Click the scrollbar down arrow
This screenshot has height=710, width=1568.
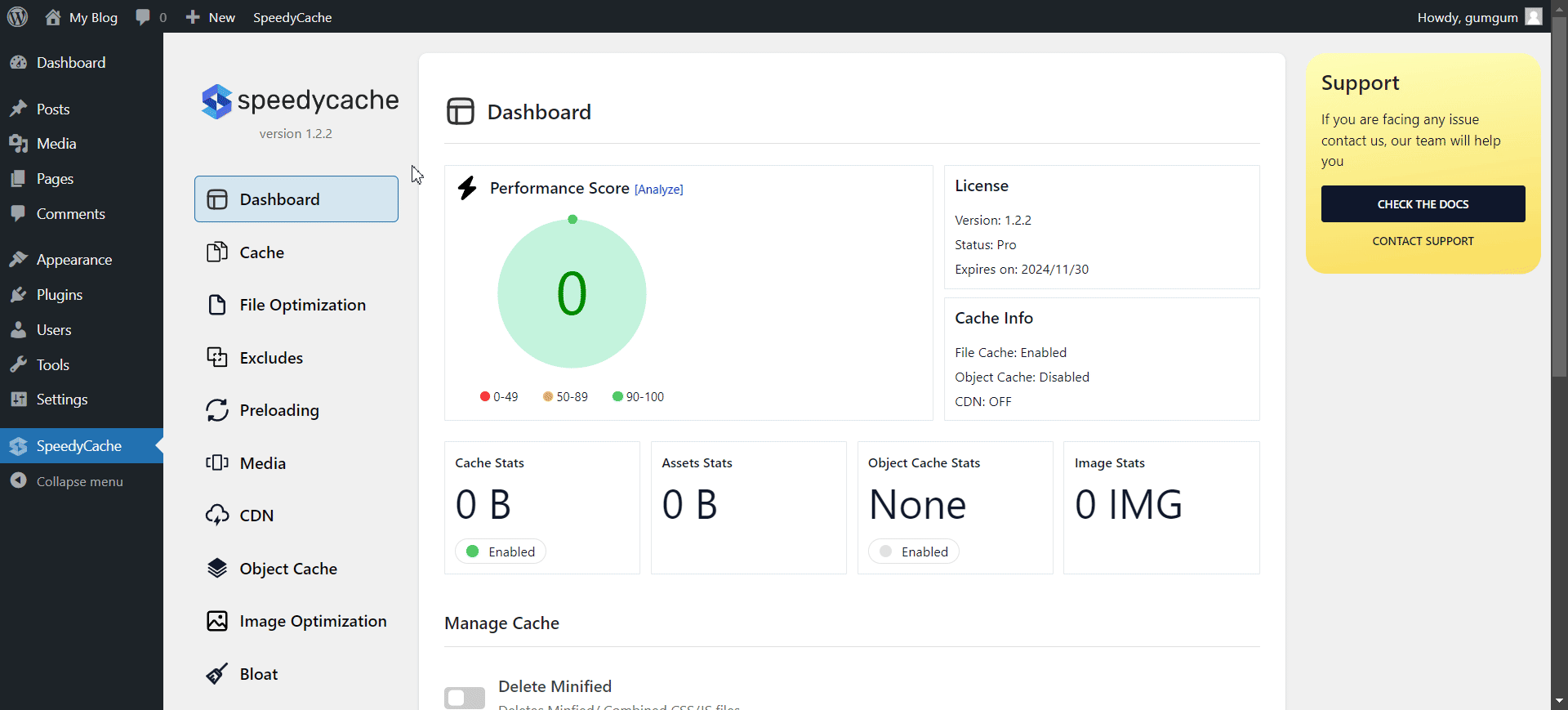1560,701
